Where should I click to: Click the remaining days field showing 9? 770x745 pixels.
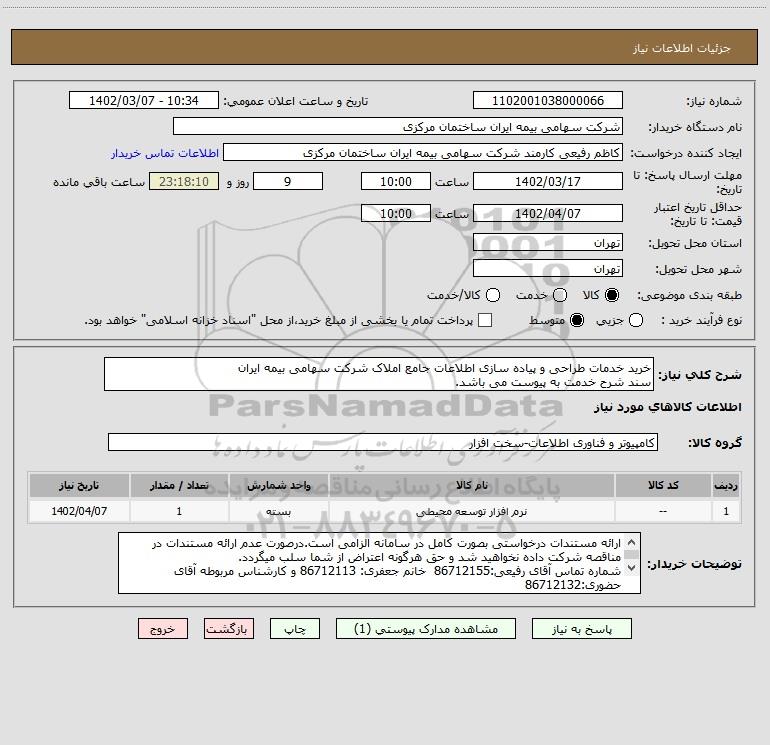[x=288, y=181]
